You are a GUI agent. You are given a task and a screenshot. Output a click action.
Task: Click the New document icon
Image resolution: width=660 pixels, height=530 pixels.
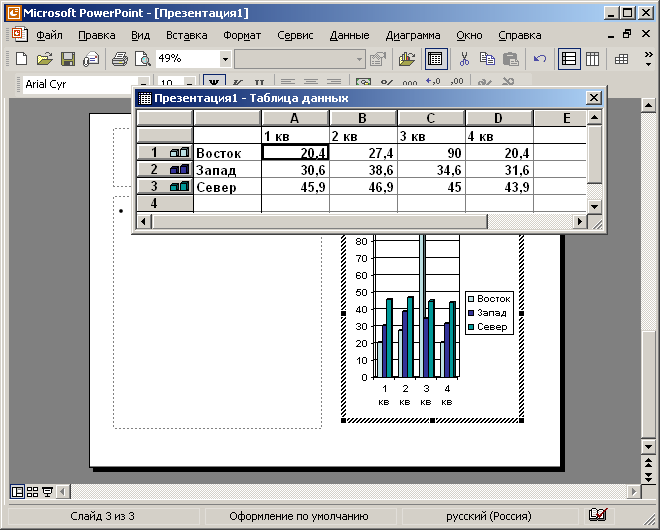pyautogui.click(x=21, y=59)
